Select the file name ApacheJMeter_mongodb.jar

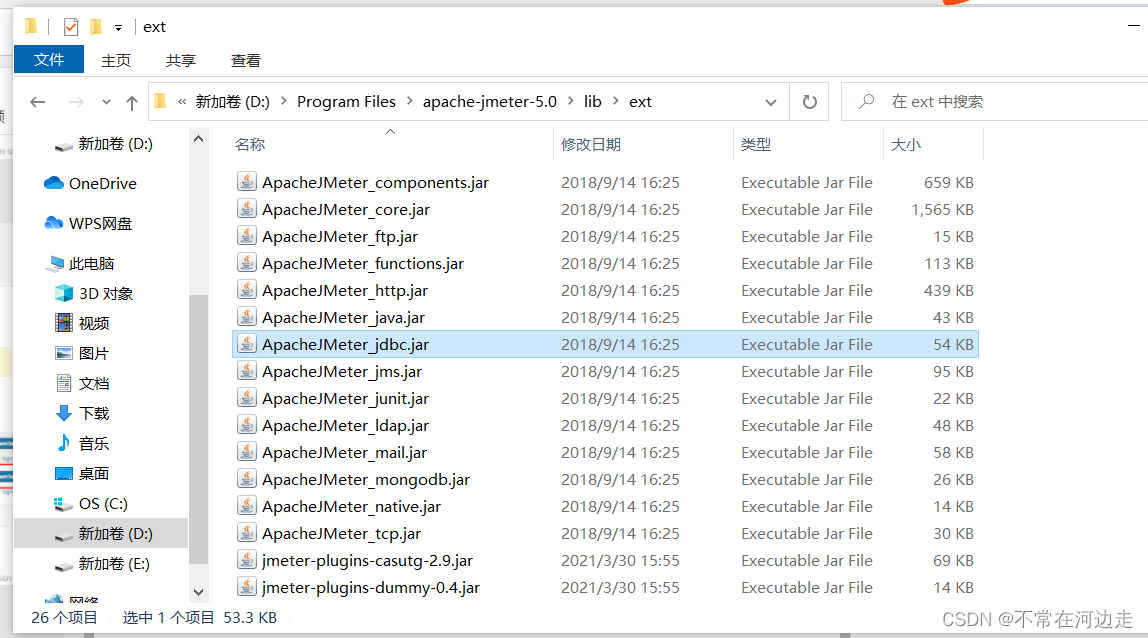366,480
